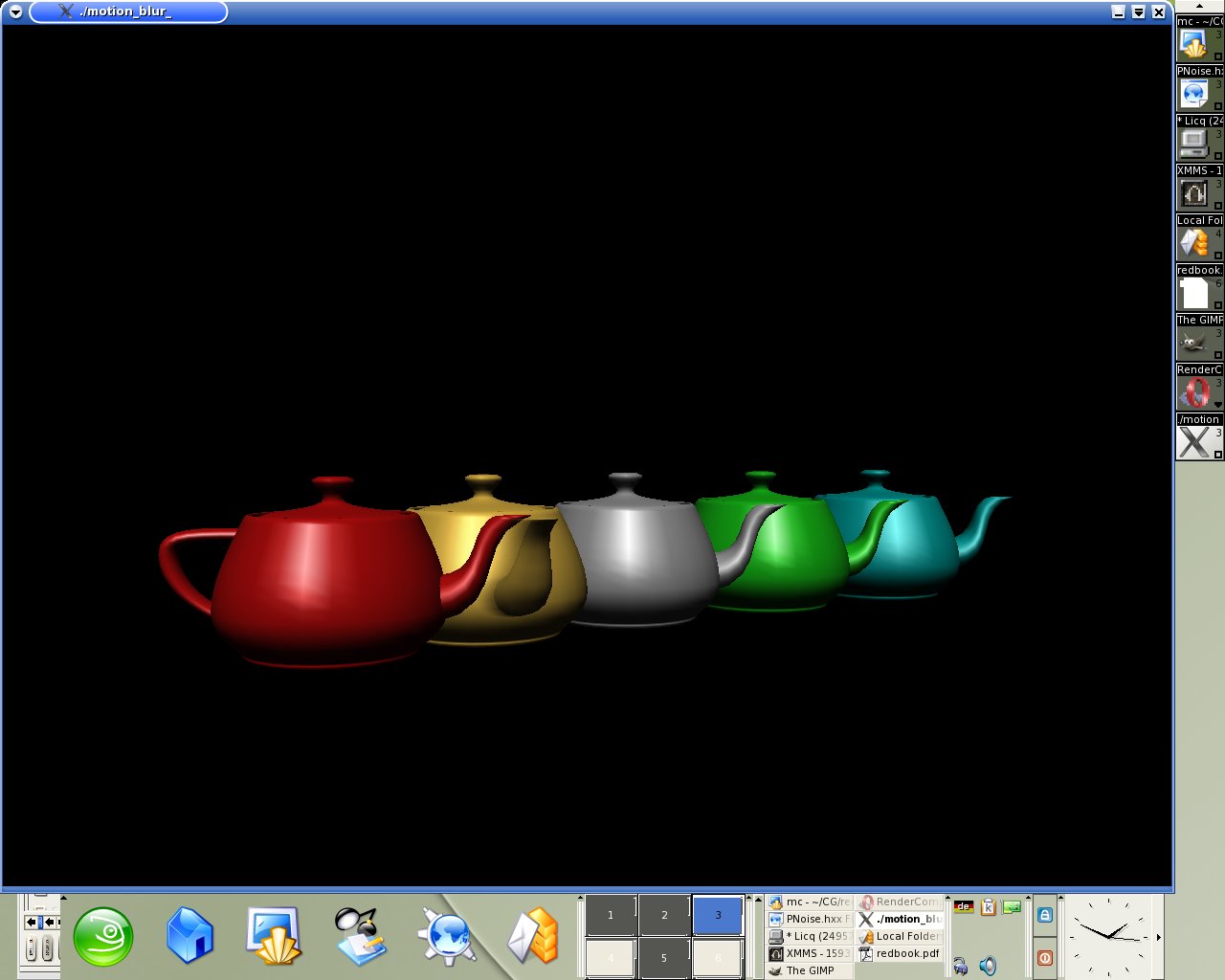Select the PNoise.h dock entry
The image size is (1225, 980).
coord(1199,88)
